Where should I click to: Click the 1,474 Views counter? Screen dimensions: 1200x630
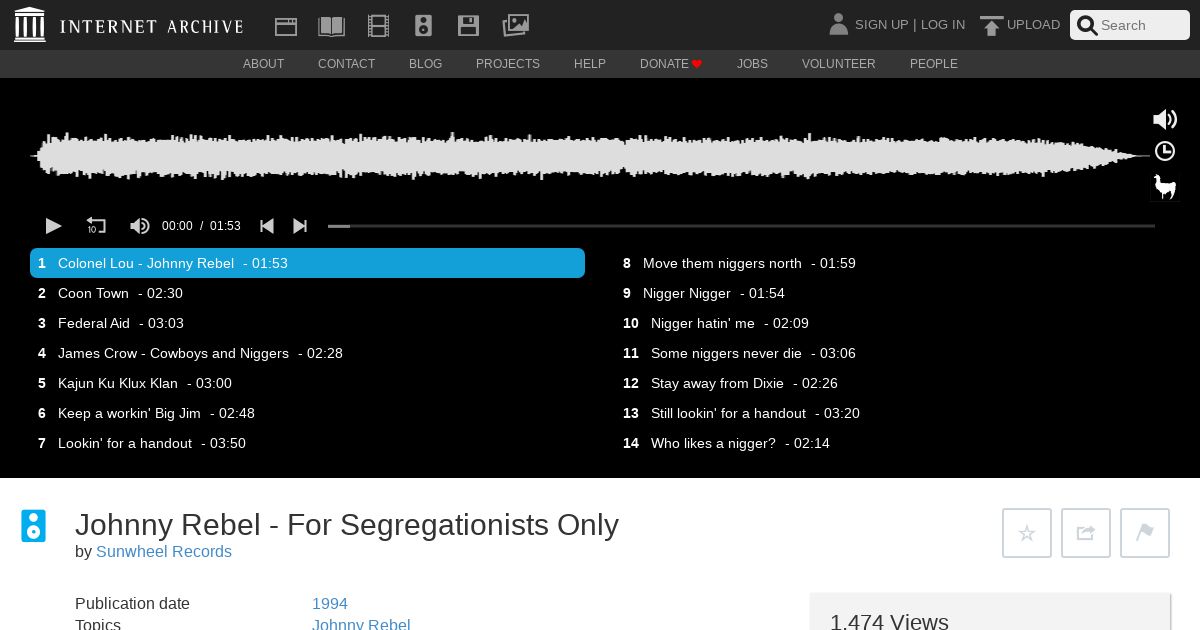click(x=889, y=621)
